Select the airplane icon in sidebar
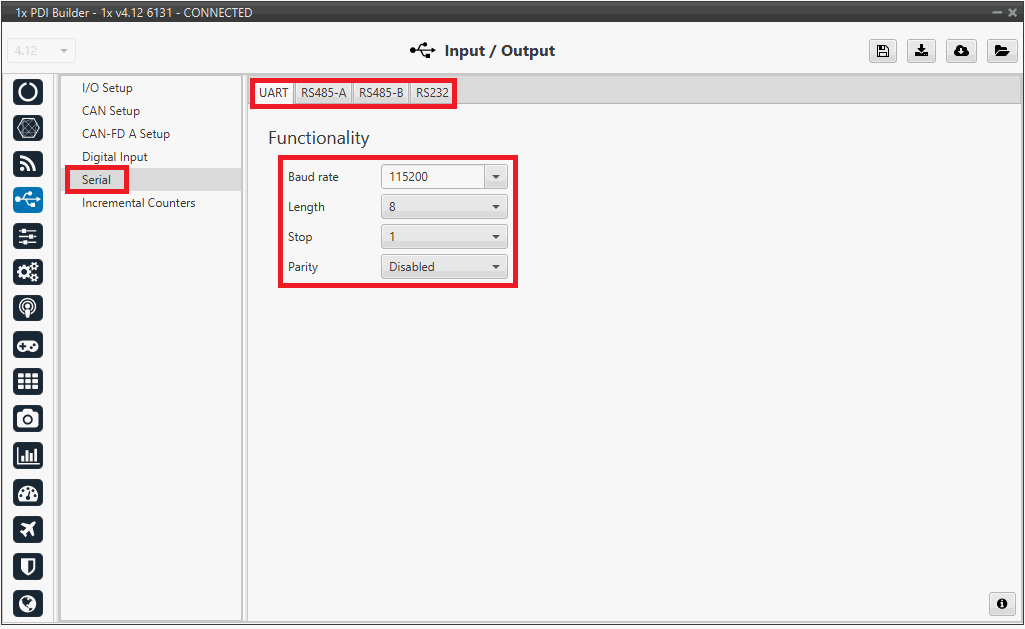This screenshot has height=629, width=1025. pyautogui.click(x=28, y=529)
